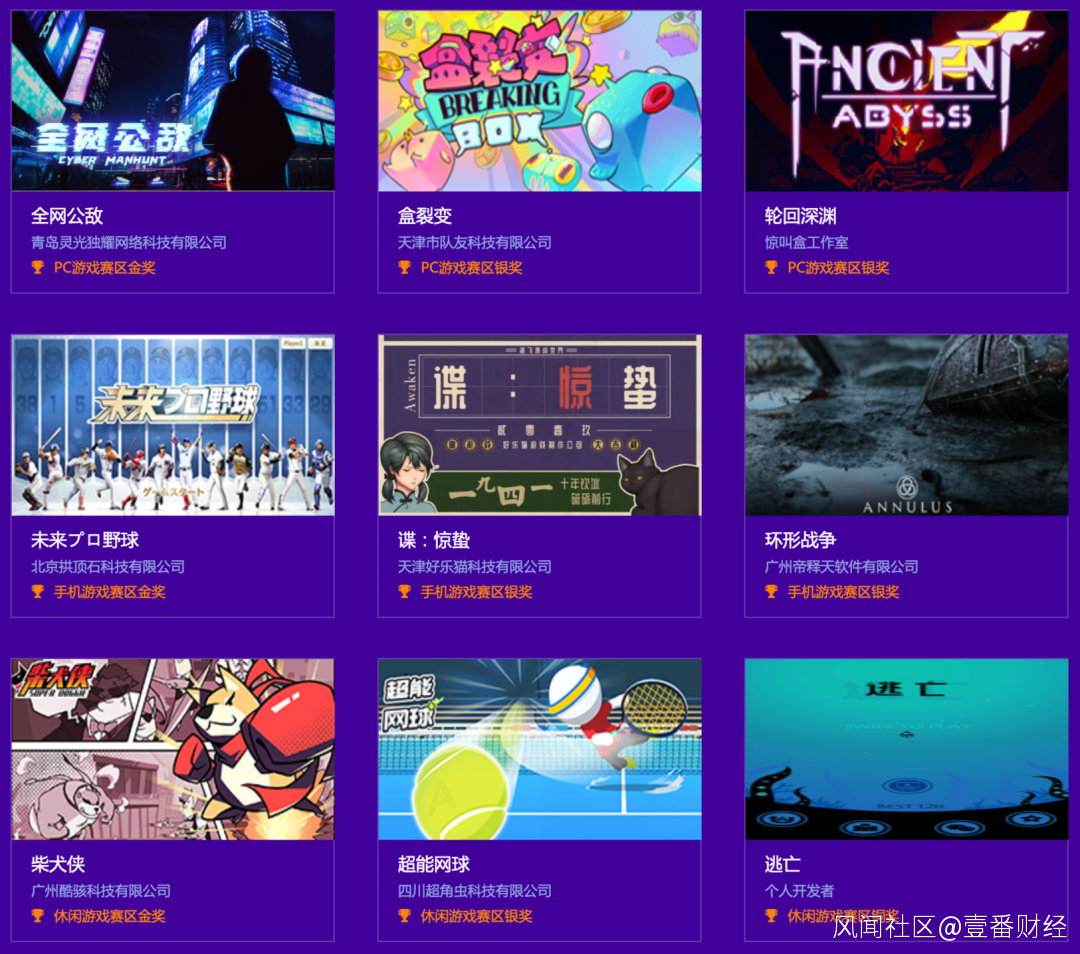Open the Ancient Abyss game thumbnail
The height and width of the screenshot is (954, 1080).
[x=906, y=101]
